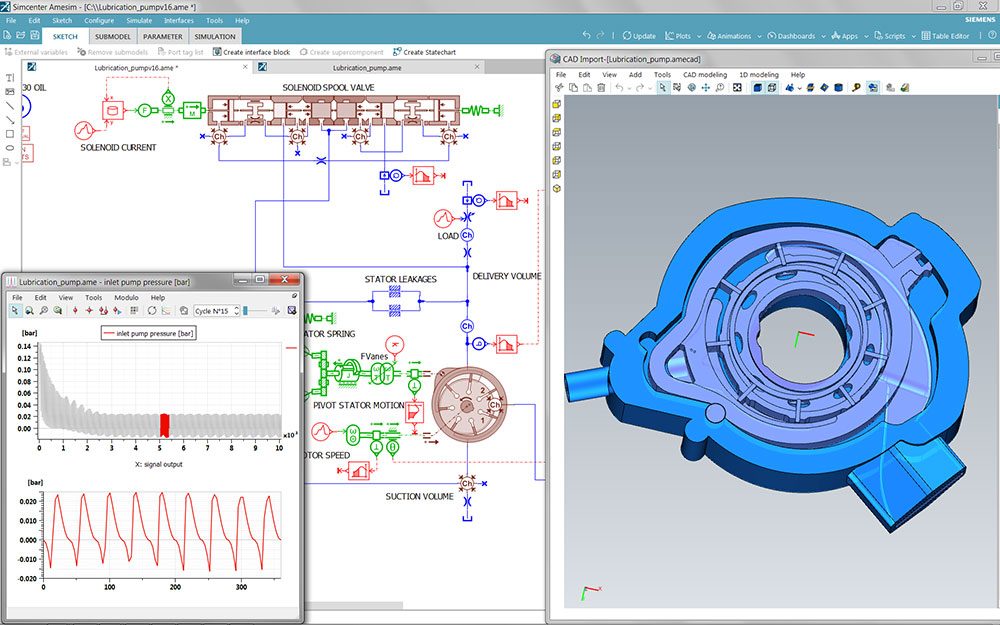Select the text tool in the sketch sidebar

pos(10,78)
